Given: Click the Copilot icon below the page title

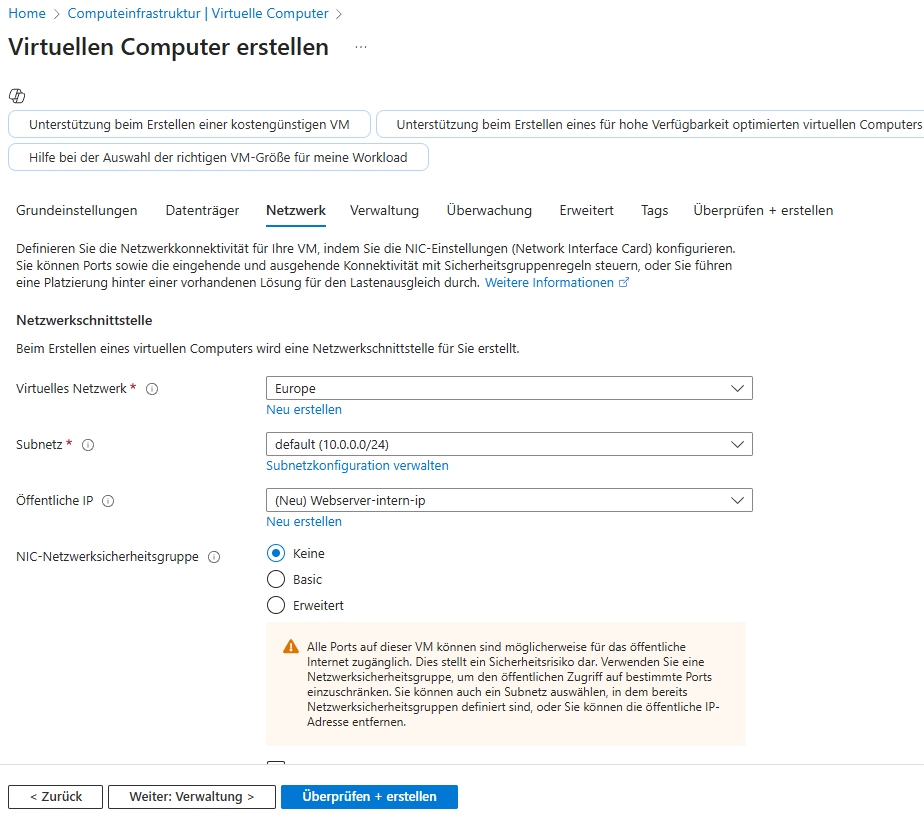Looking at the screenshot, I should pos(16,96).
